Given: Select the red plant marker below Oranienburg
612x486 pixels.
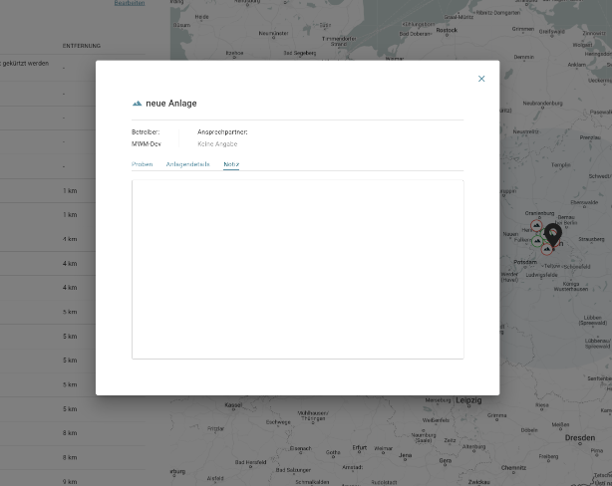Looking at the screenshot, I should pyautogui.click(x=536, y=226).
